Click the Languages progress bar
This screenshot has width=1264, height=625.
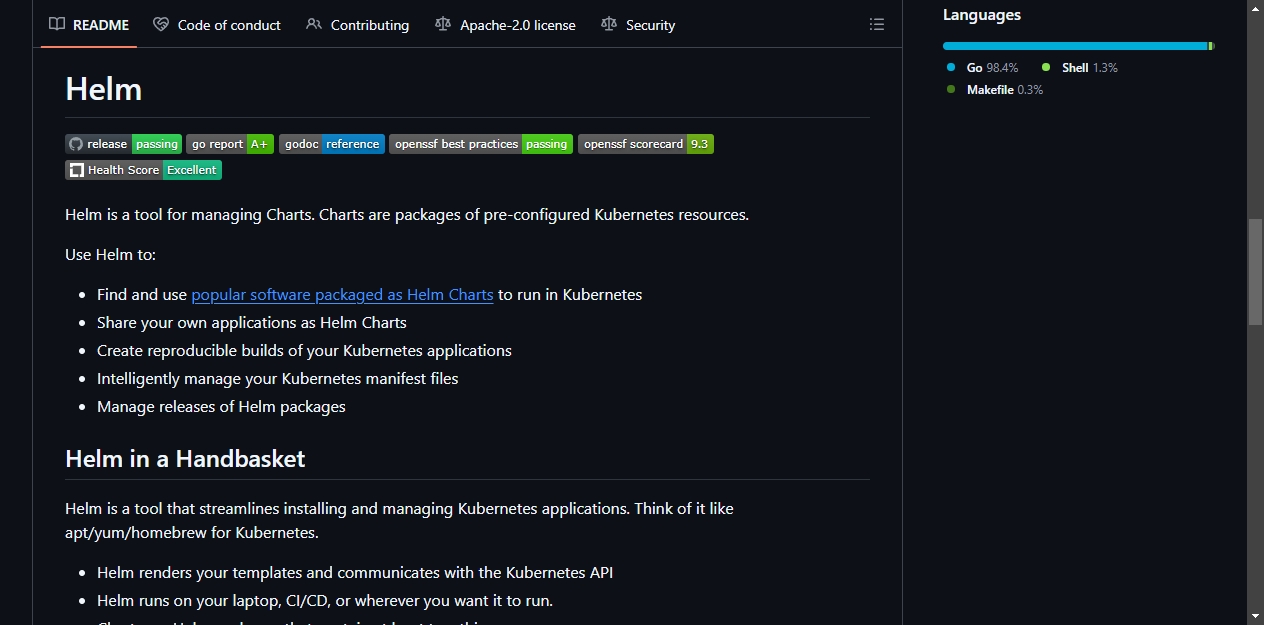(x=1078, y=46)
